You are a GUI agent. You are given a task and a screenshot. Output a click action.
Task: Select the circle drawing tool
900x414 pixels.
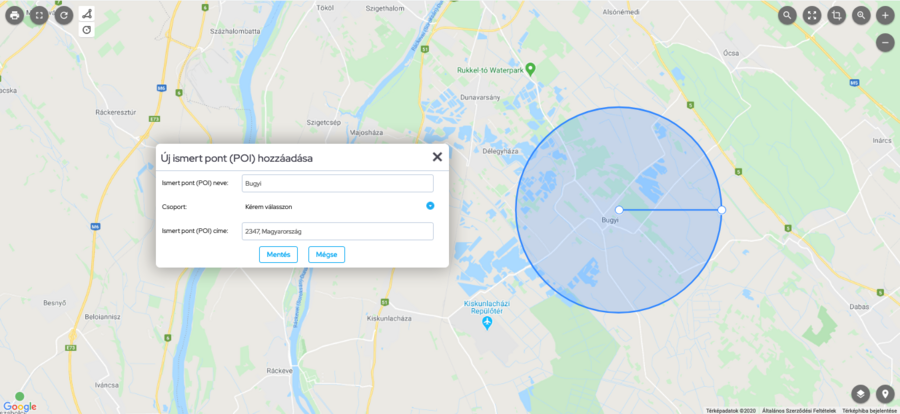pos(87,30)
